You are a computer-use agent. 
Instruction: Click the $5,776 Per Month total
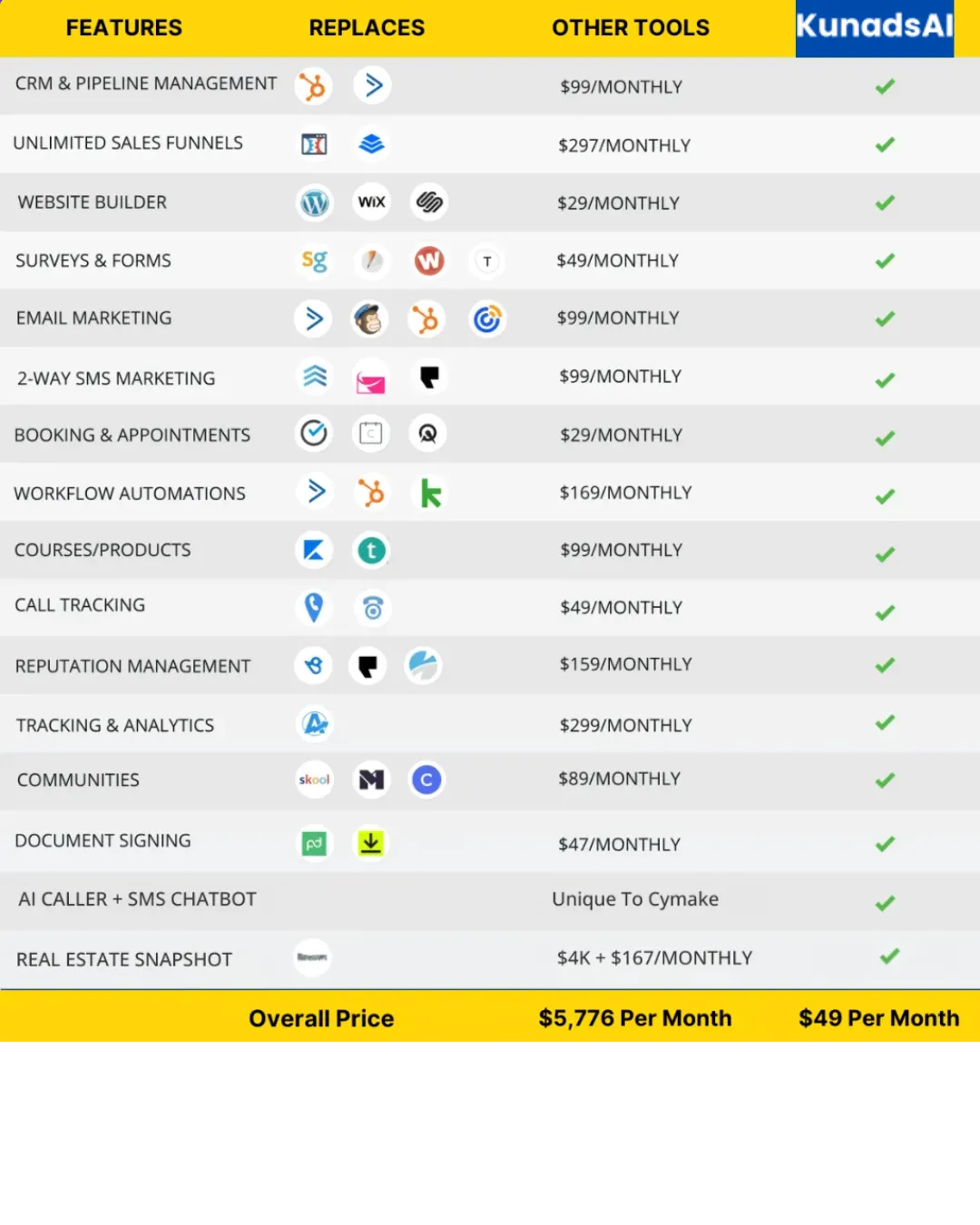click(635, 1018)
